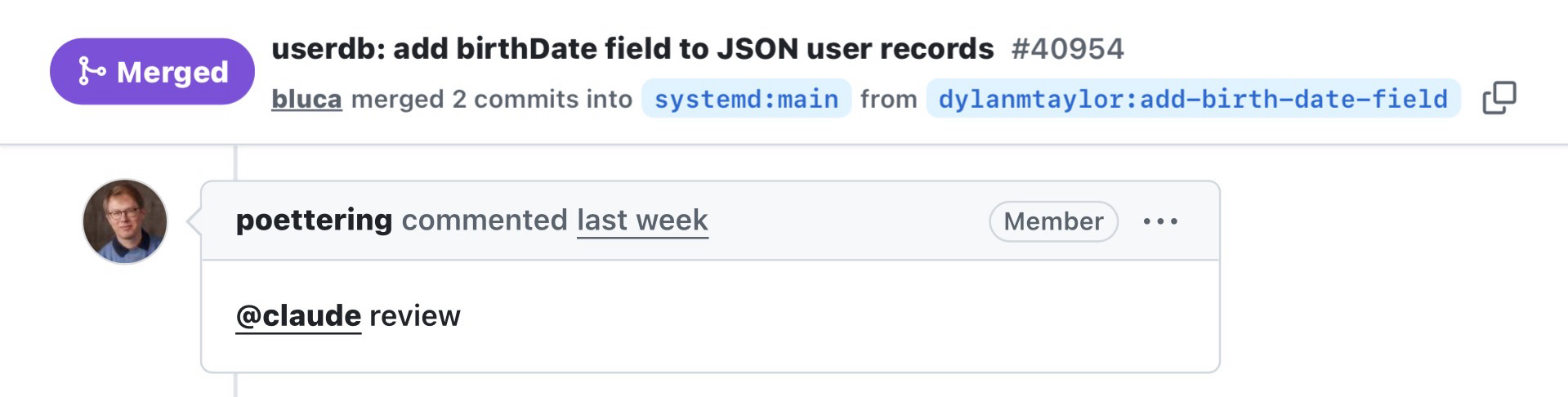Copy the head branch name icon
The height and width of the screenshot is (397, 1568).
(x=1499, y=98)
